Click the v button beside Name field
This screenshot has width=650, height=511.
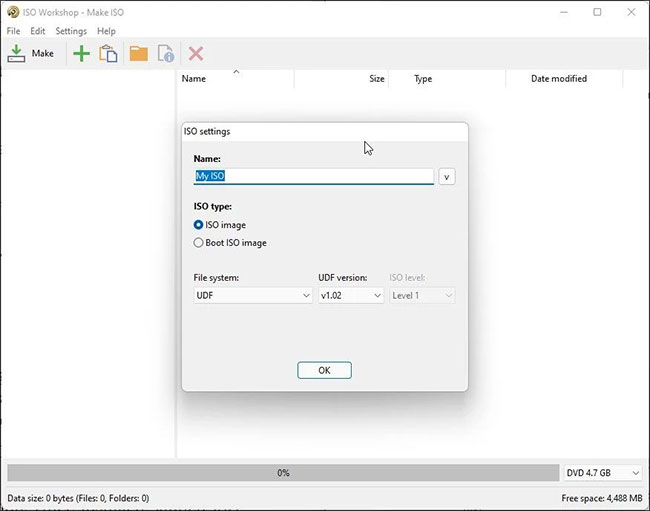click(446, 177)
